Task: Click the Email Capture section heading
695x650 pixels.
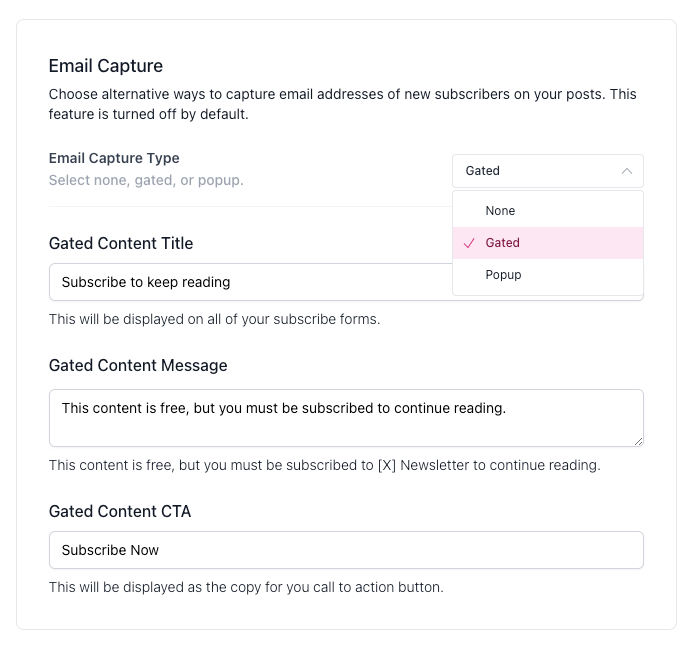Action: [x=106, y=66]
